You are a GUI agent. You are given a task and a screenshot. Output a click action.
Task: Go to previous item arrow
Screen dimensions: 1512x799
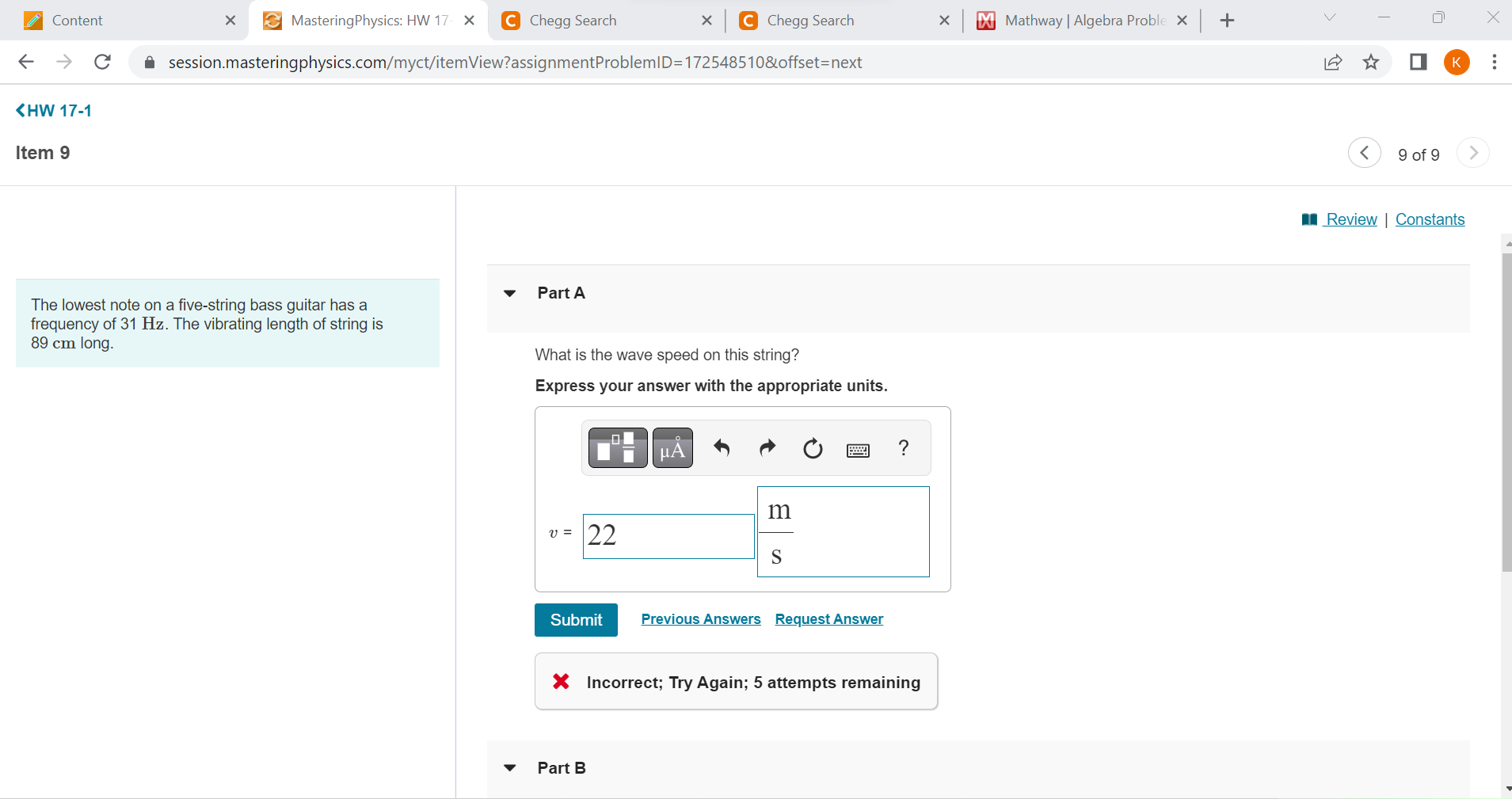coord(1364,153)
